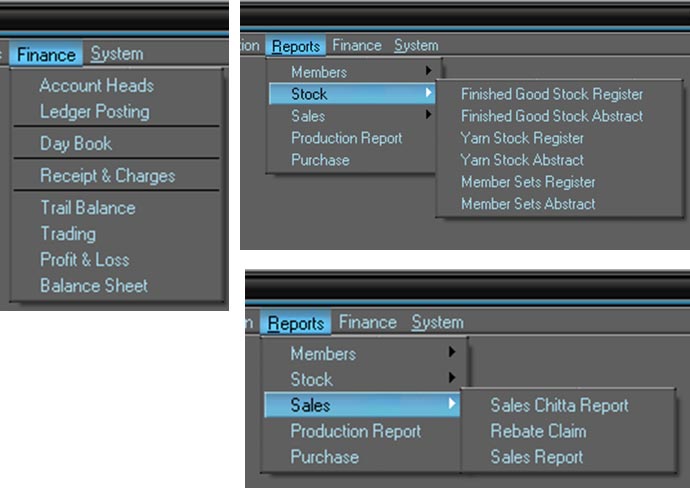
Task: Open System menu beside highlighted Finance
Action: [x=117, y=54]
